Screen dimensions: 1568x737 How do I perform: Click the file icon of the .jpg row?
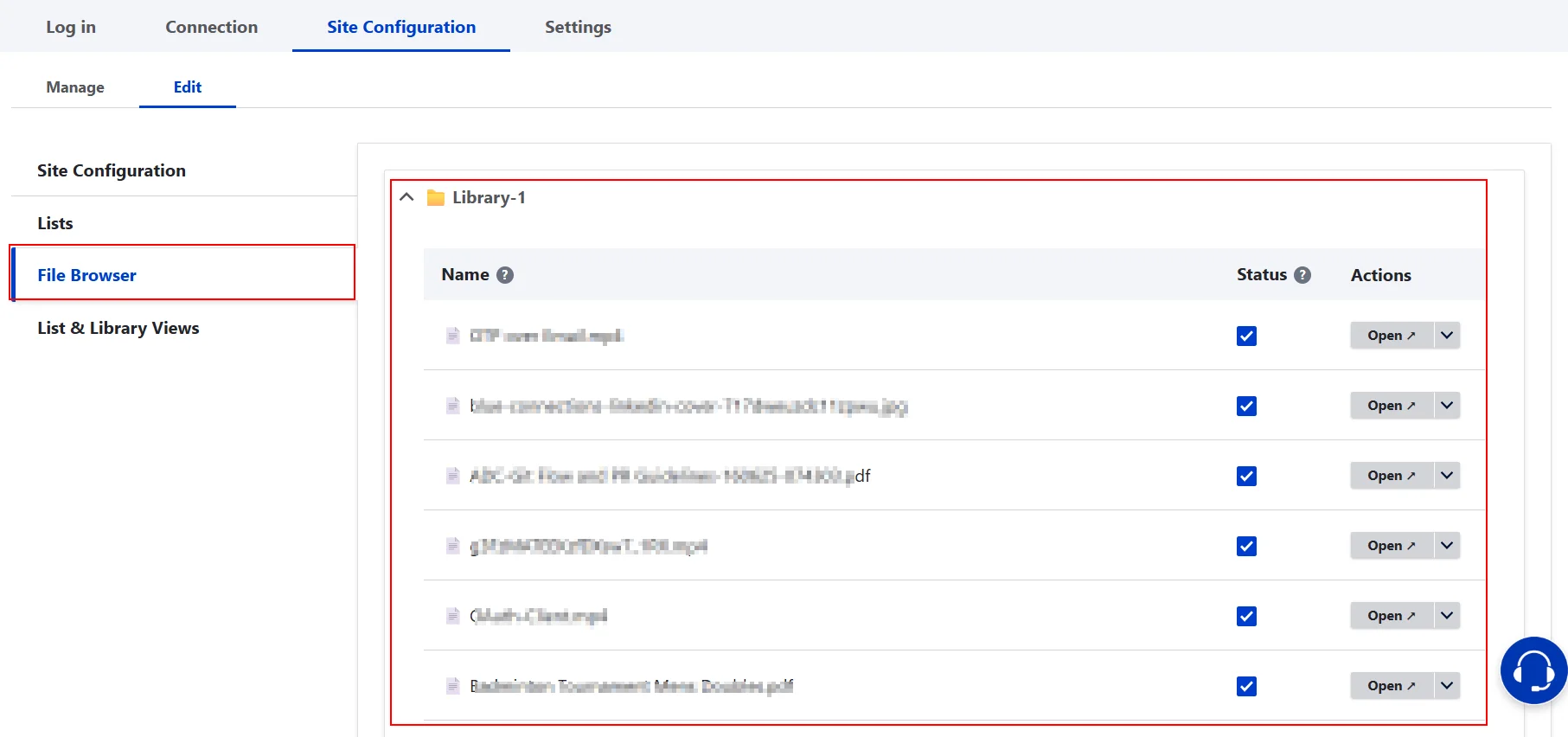[x=452, y=406]
